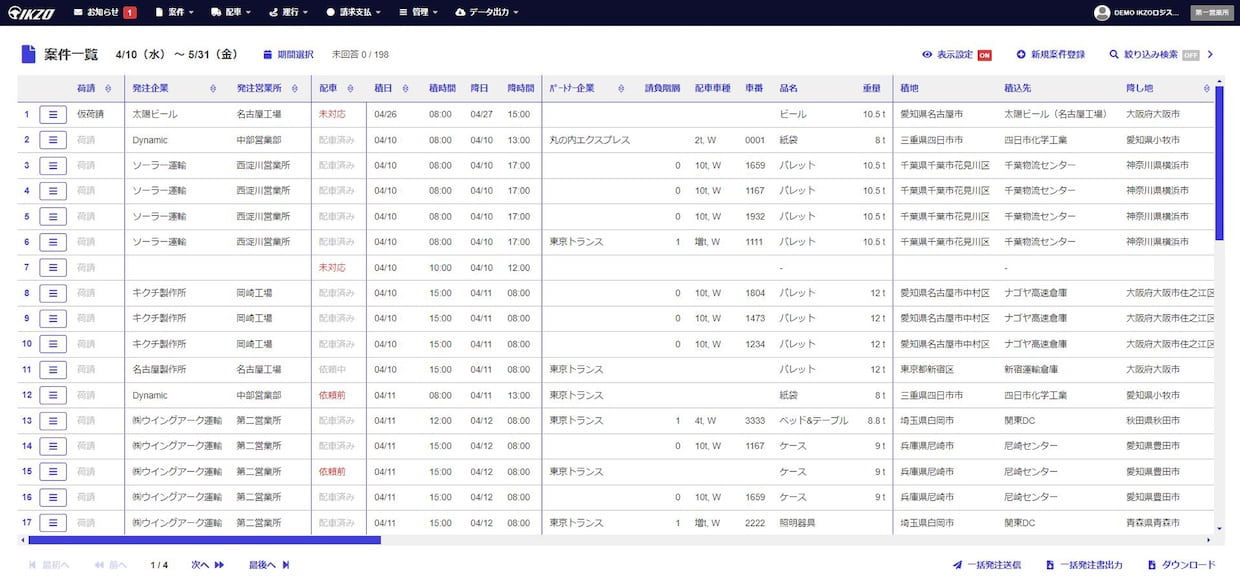
Task: Click the user avatar icon
Action: coord(1102,12)
